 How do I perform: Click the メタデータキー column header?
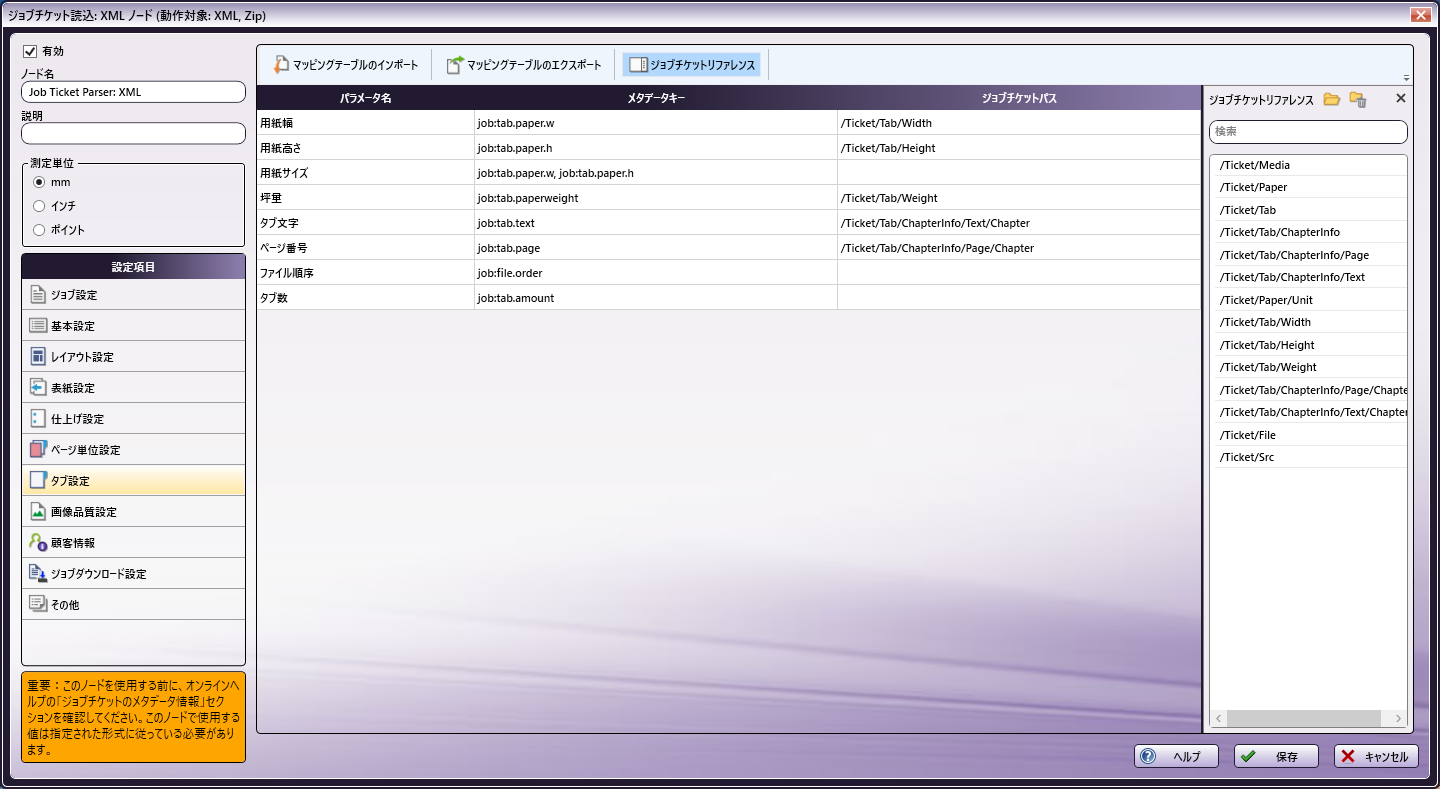tap(656, 98)
